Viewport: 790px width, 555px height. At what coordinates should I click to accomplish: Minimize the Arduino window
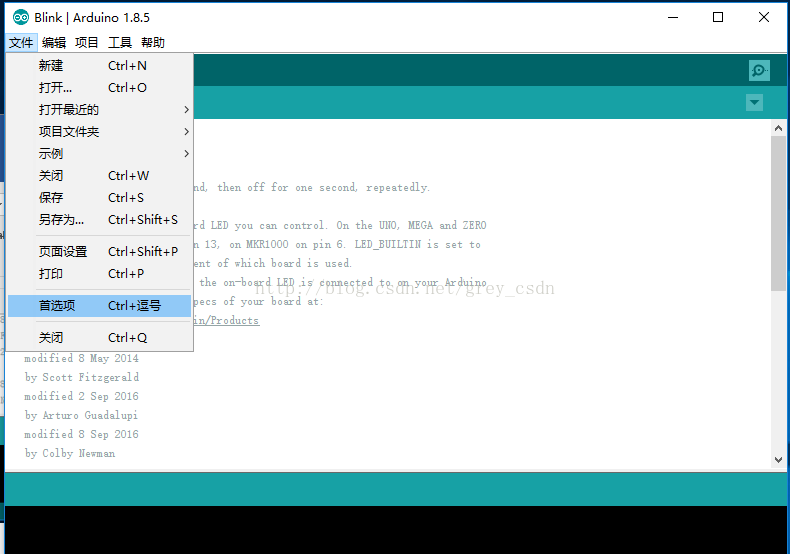673,18
